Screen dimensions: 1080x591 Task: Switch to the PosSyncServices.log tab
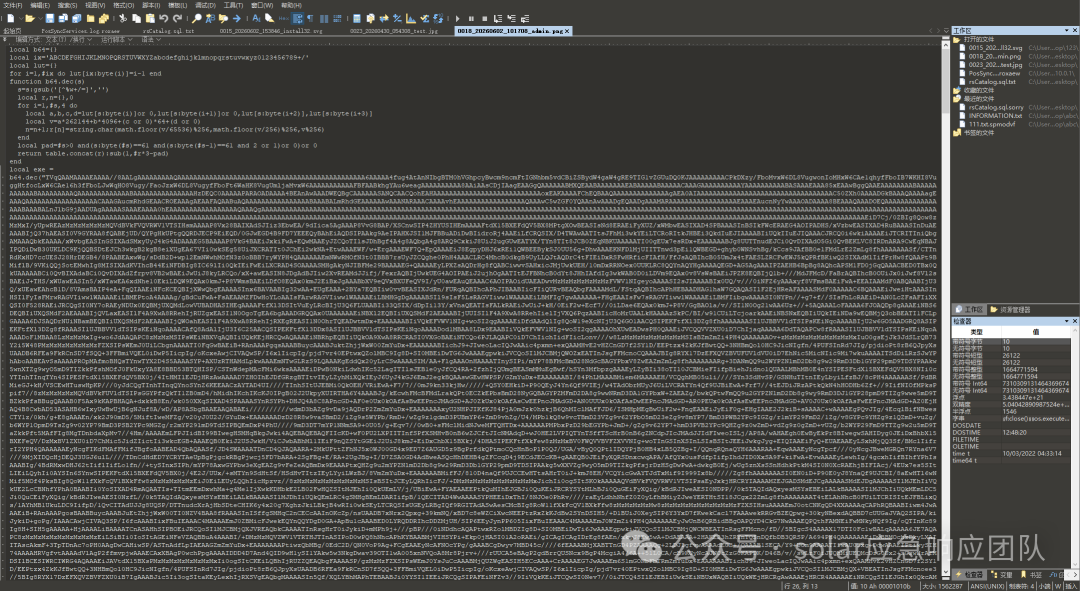tap(81, 31)
